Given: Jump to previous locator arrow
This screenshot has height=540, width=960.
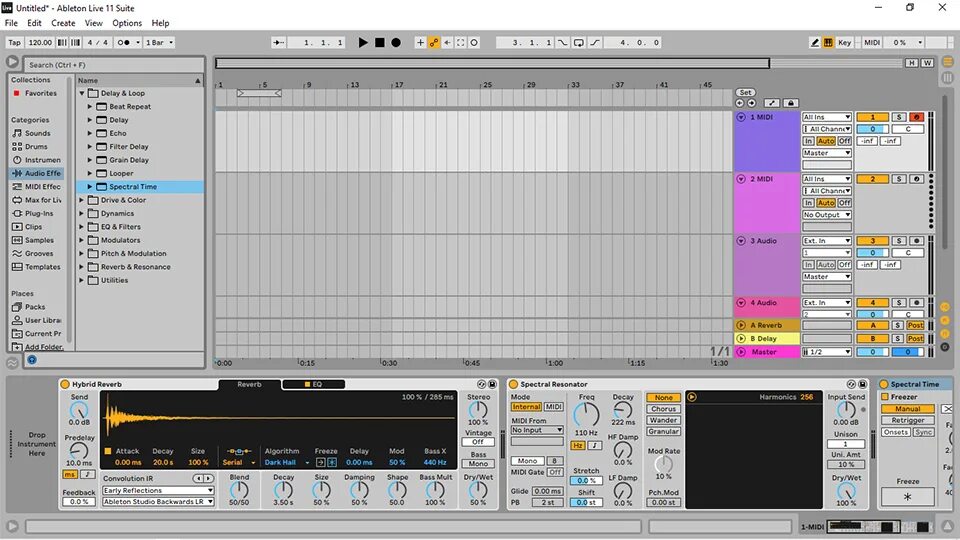Looking at the screenshot, I should tap(740, 103).
